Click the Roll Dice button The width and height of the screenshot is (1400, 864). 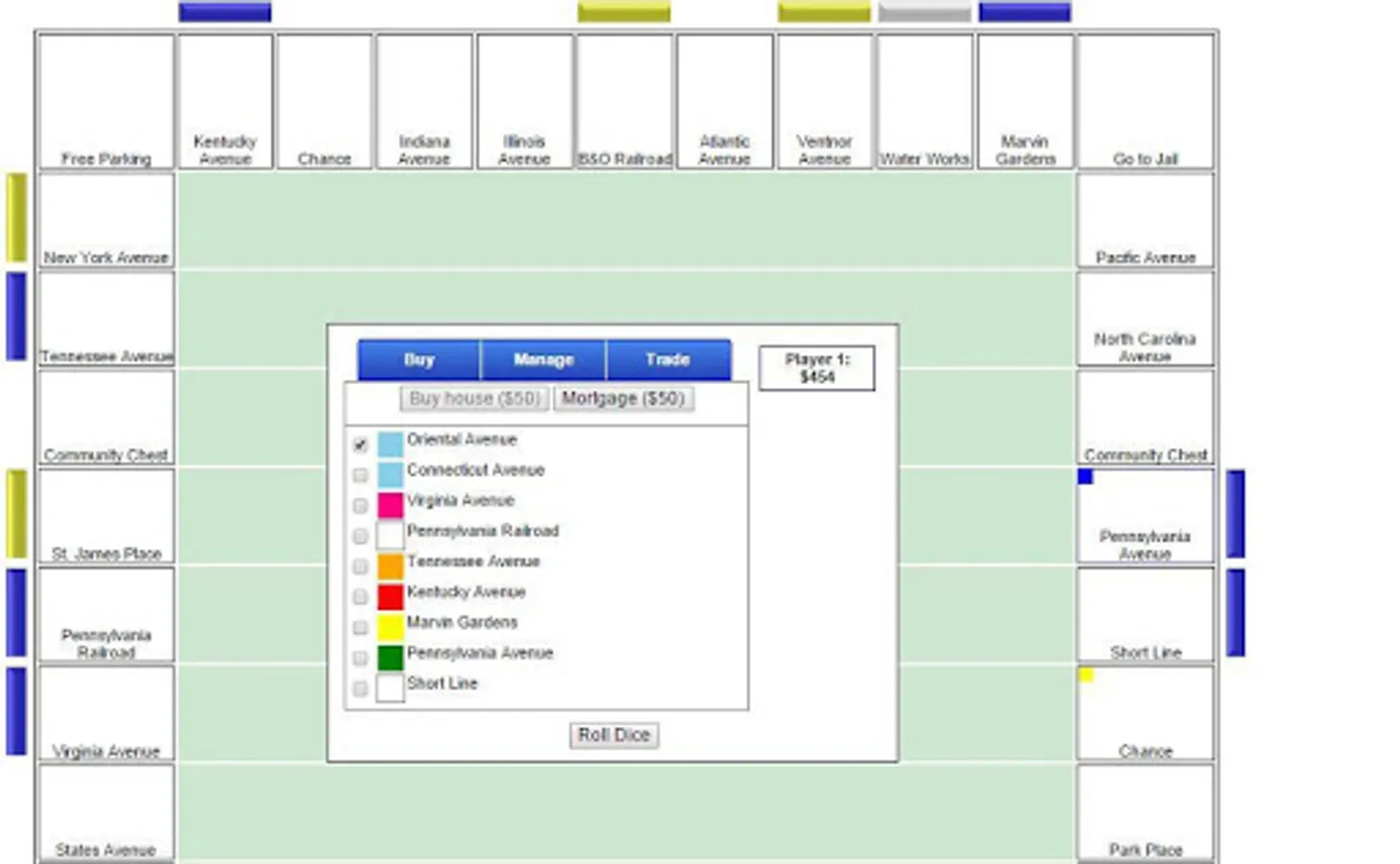click(x=614, y=734)
